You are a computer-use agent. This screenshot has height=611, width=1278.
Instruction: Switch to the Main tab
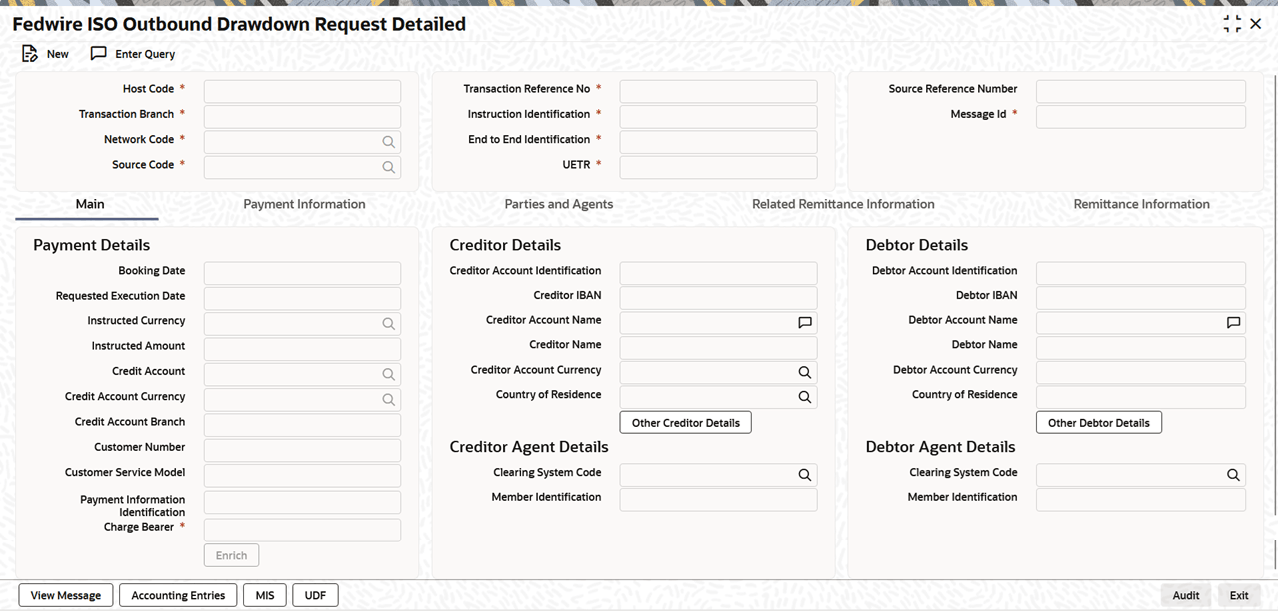[90, 204]
